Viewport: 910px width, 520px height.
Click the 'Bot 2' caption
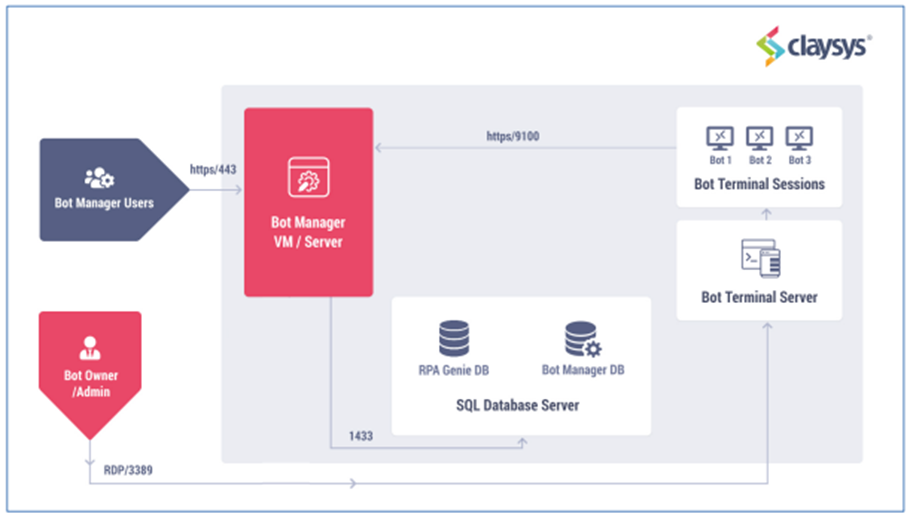pyautogui.click(x=760, y=160)
